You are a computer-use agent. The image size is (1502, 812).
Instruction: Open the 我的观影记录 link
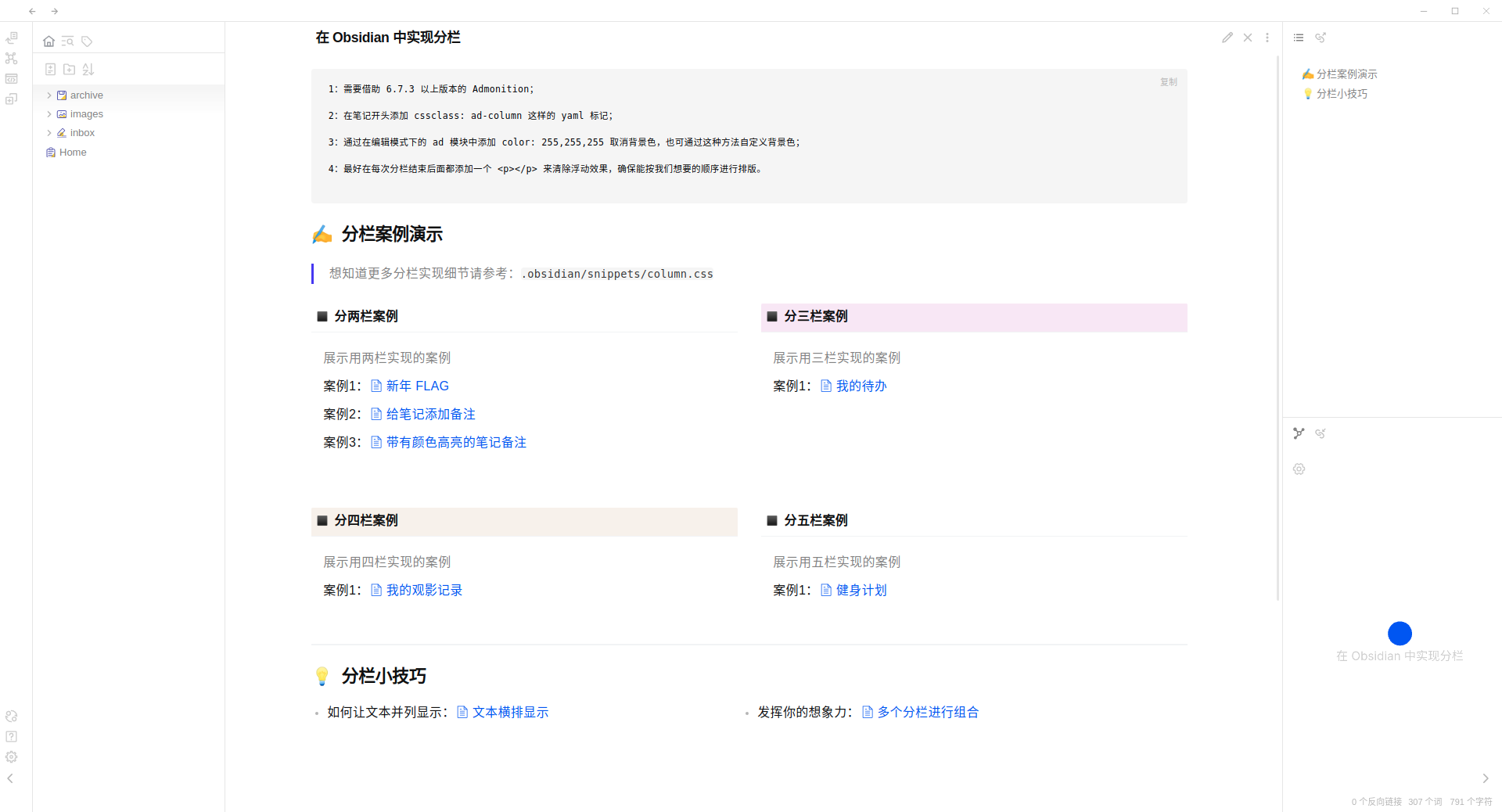click(x=416, y=590)
